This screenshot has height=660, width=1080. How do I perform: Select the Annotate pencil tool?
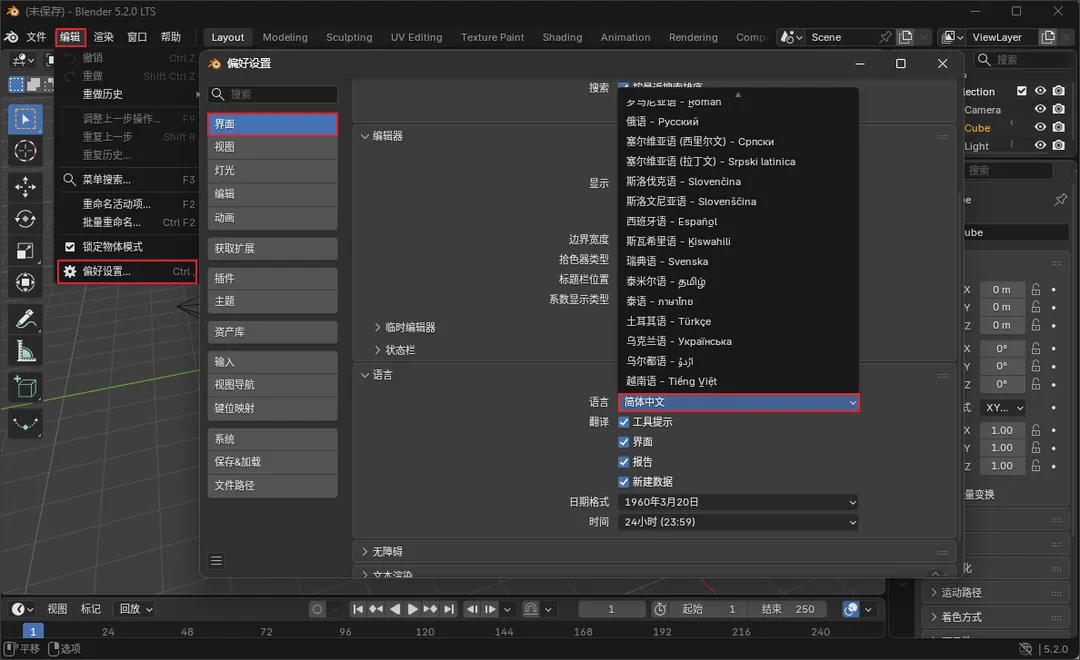click(x=25, y=319)
